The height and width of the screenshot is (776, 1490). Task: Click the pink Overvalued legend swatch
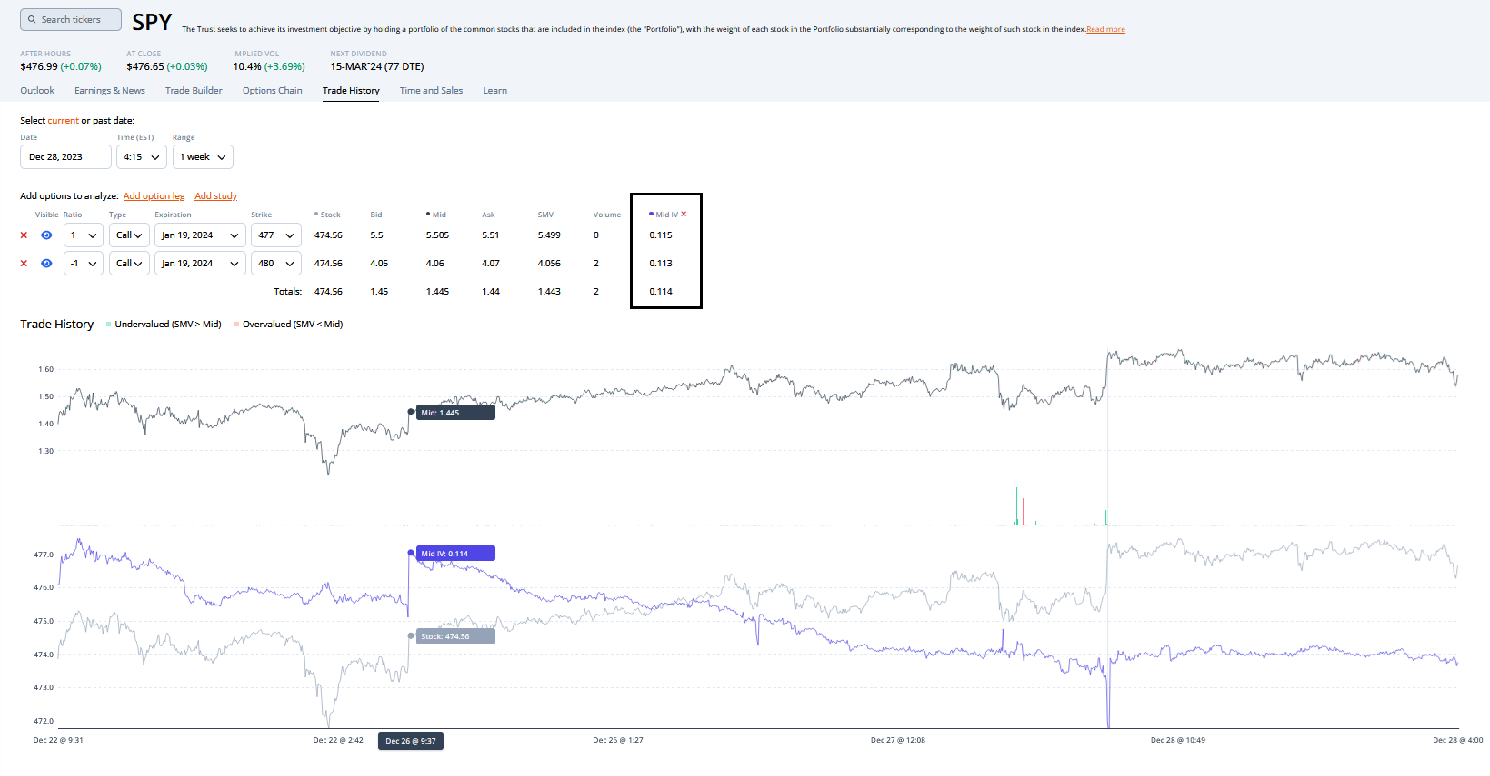tap(236, 324)
